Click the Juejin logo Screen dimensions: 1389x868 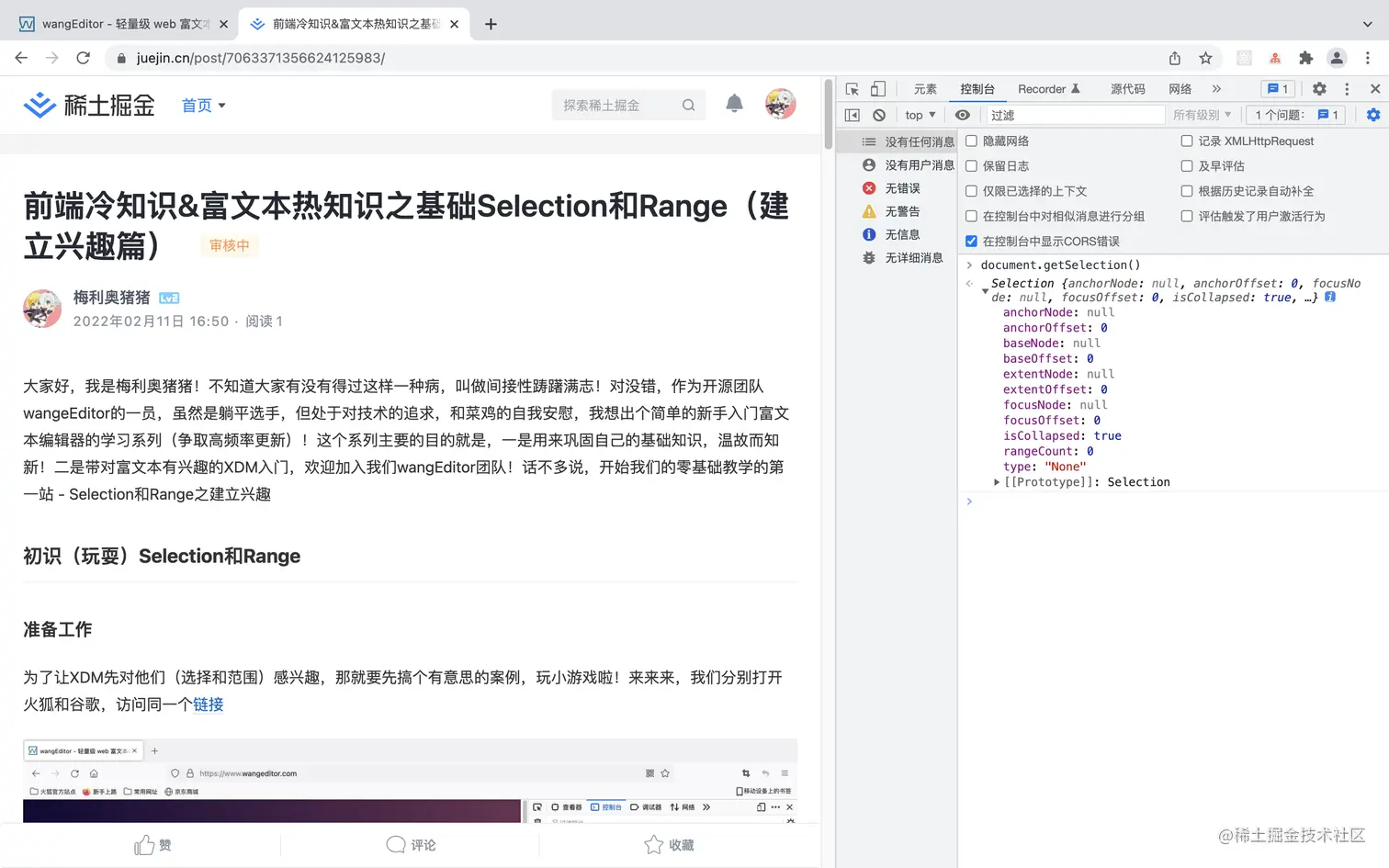[89, 106]
